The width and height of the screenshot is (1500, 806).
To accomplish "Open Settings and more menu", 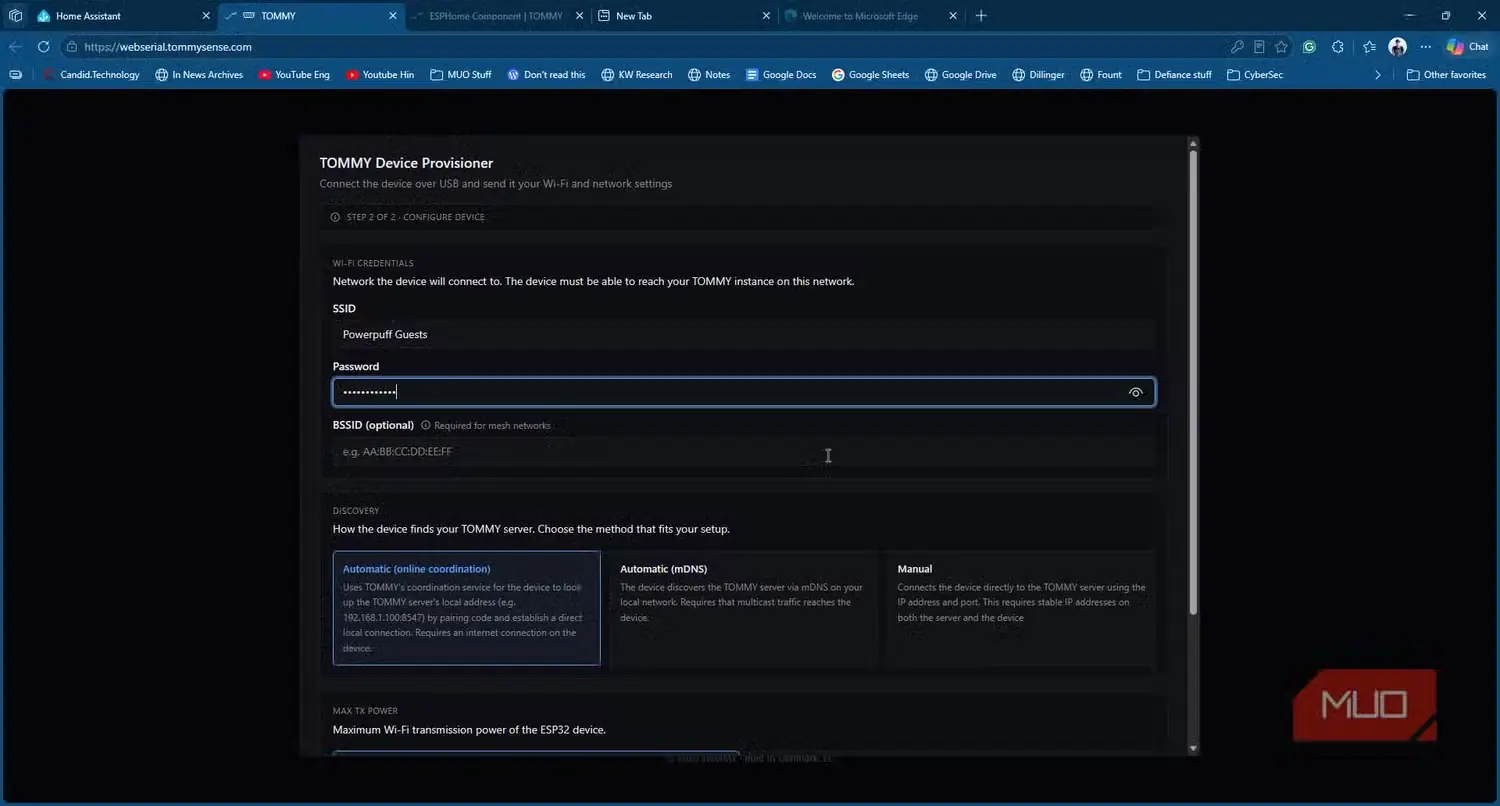I will 1425,47.
